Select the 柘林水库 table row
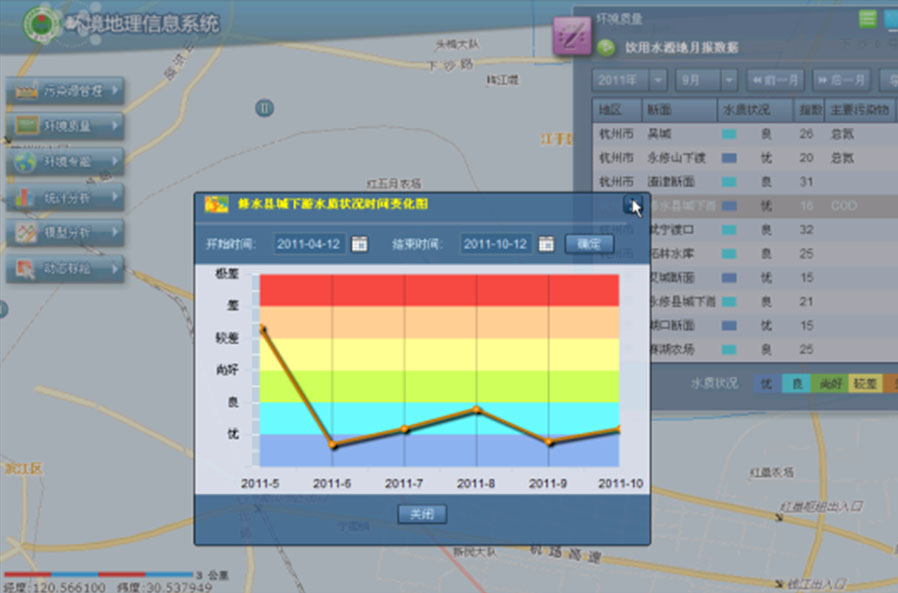 (x=773, y=254)
